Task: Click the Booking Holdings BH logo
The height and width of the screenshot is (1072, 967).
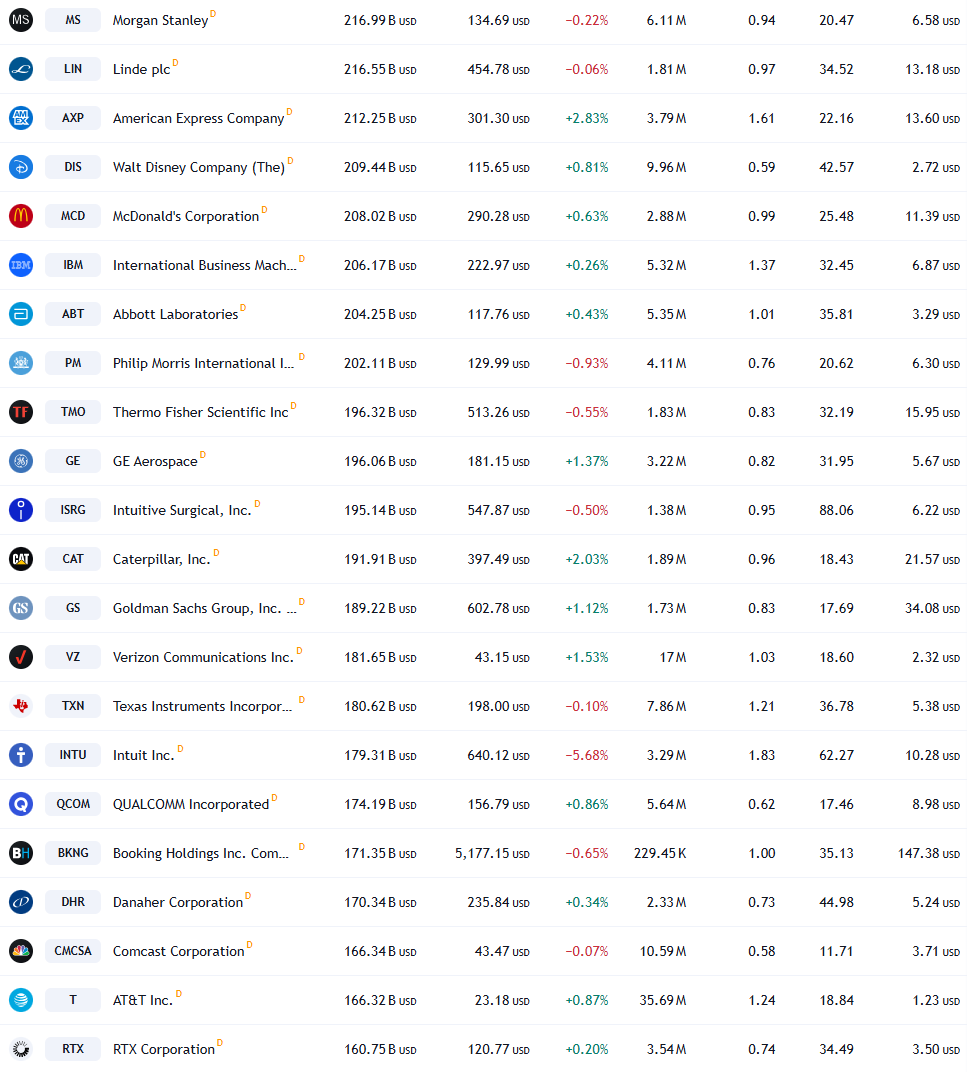Action: tap(21, 853)
